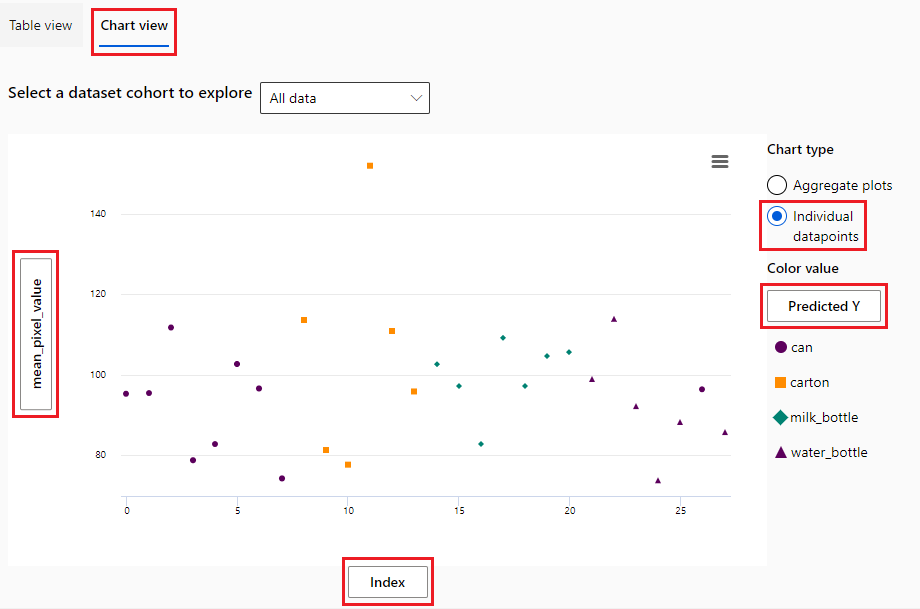Image resolution: width=920 pixels, height=609 pixels.
Task: Expand the cohort dropdown chevron arrow
Action: tap(416, 98)
